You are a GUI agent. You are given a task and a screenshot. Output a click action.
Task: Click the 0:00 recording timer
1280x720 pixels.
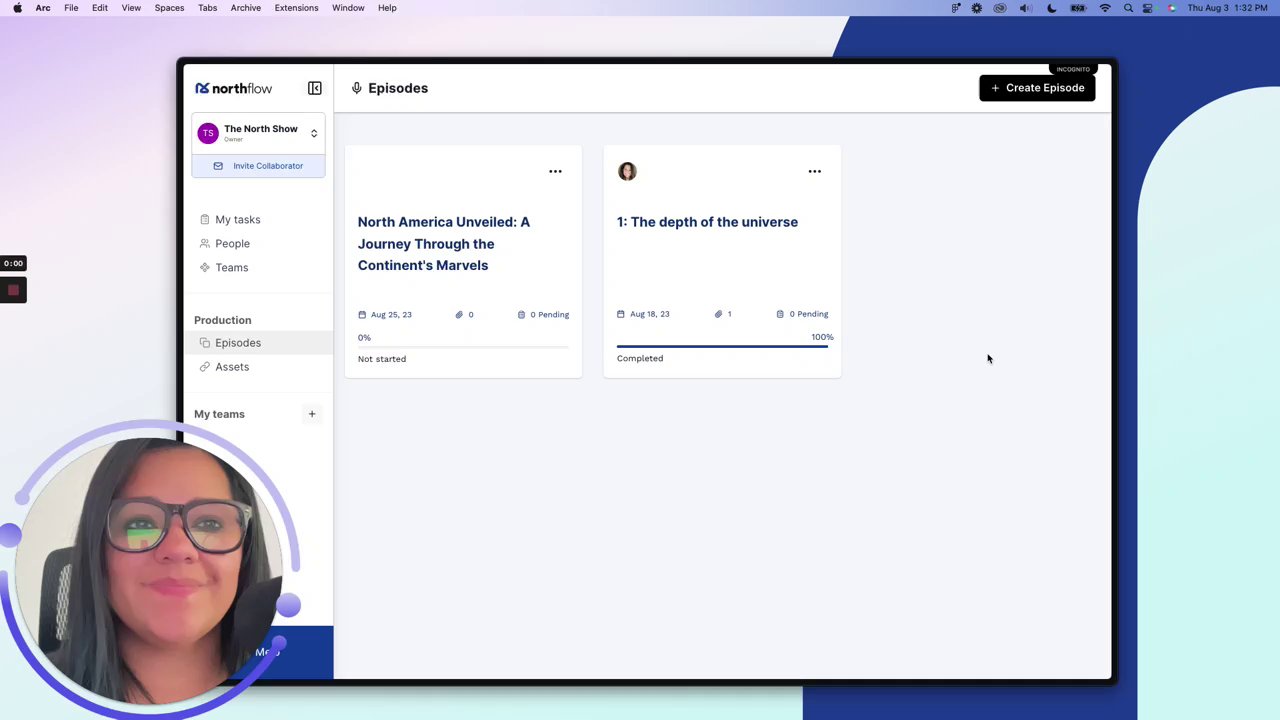point(13,263)
